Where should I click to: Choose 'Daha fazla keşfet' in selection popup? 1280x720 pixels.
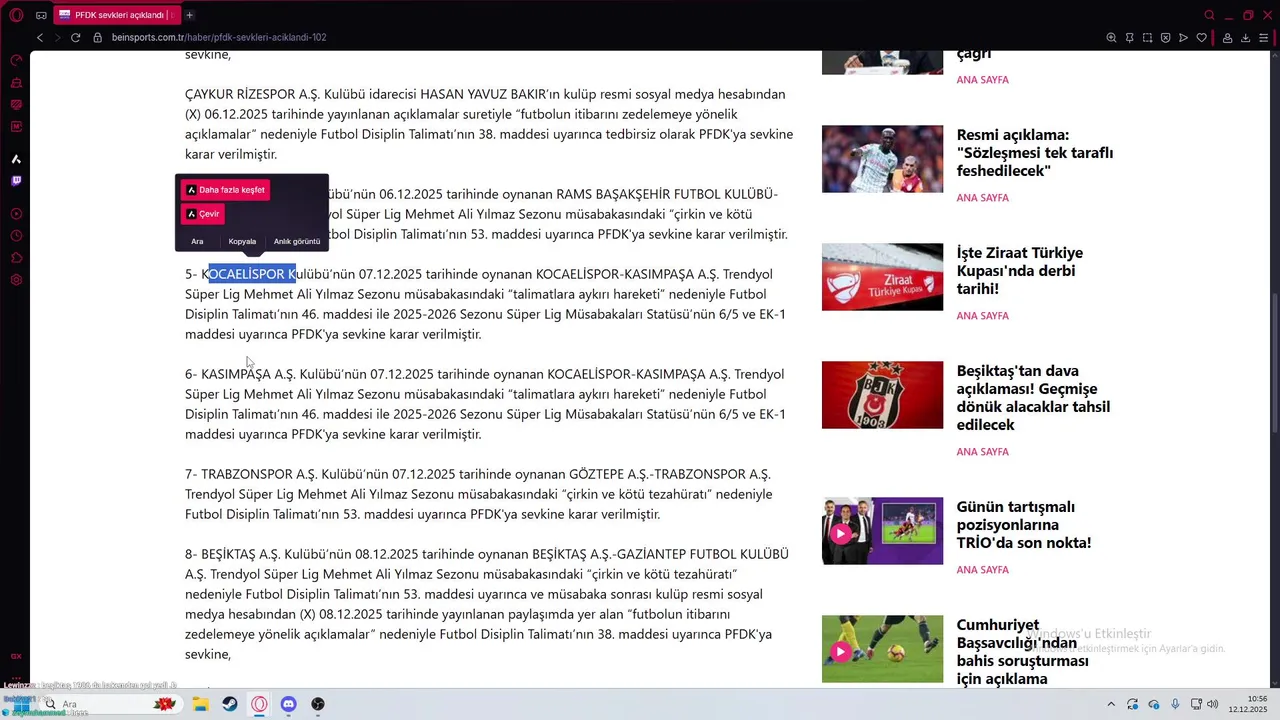(x=226, y=190)
